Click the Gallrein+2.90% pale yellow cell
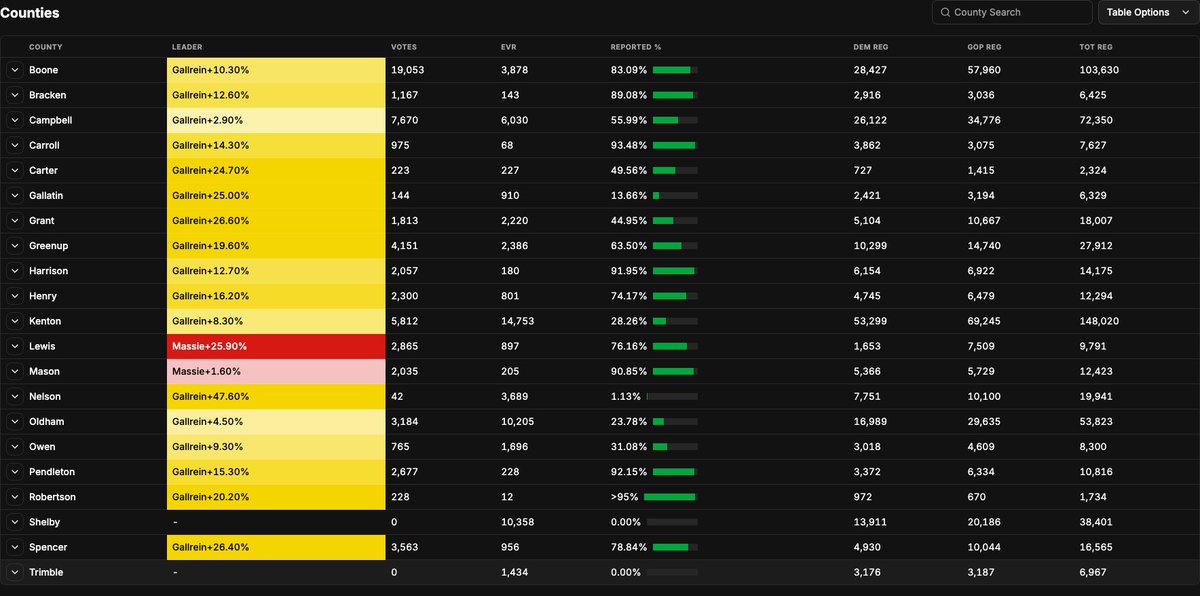The image size is (1200, 596). tap(276, 120)
